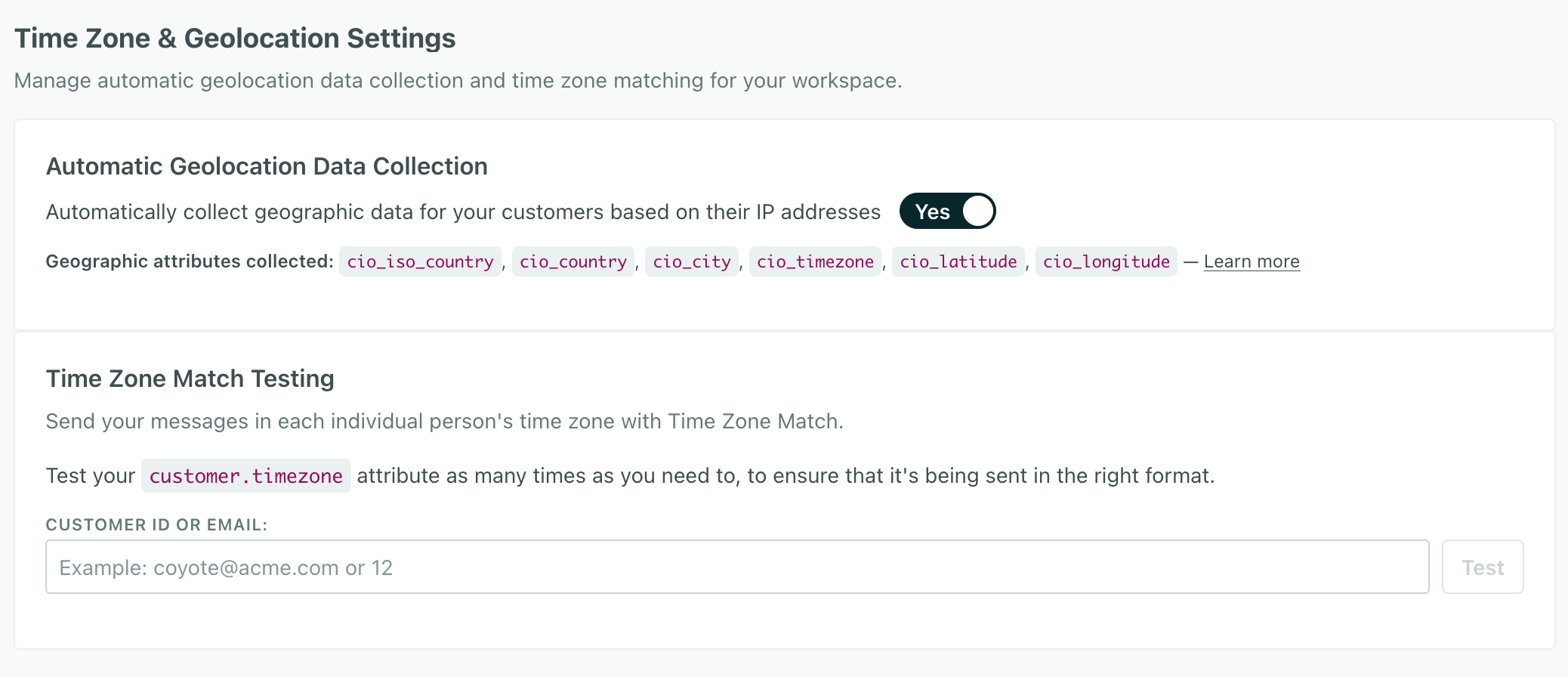Select the cio_longitude attribute chip

click(x=1106, y=261)
